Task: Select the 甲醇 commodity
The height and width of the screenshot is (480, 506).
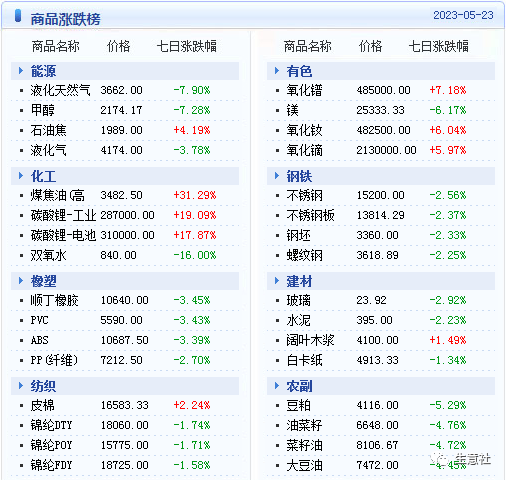Action: 42,110
